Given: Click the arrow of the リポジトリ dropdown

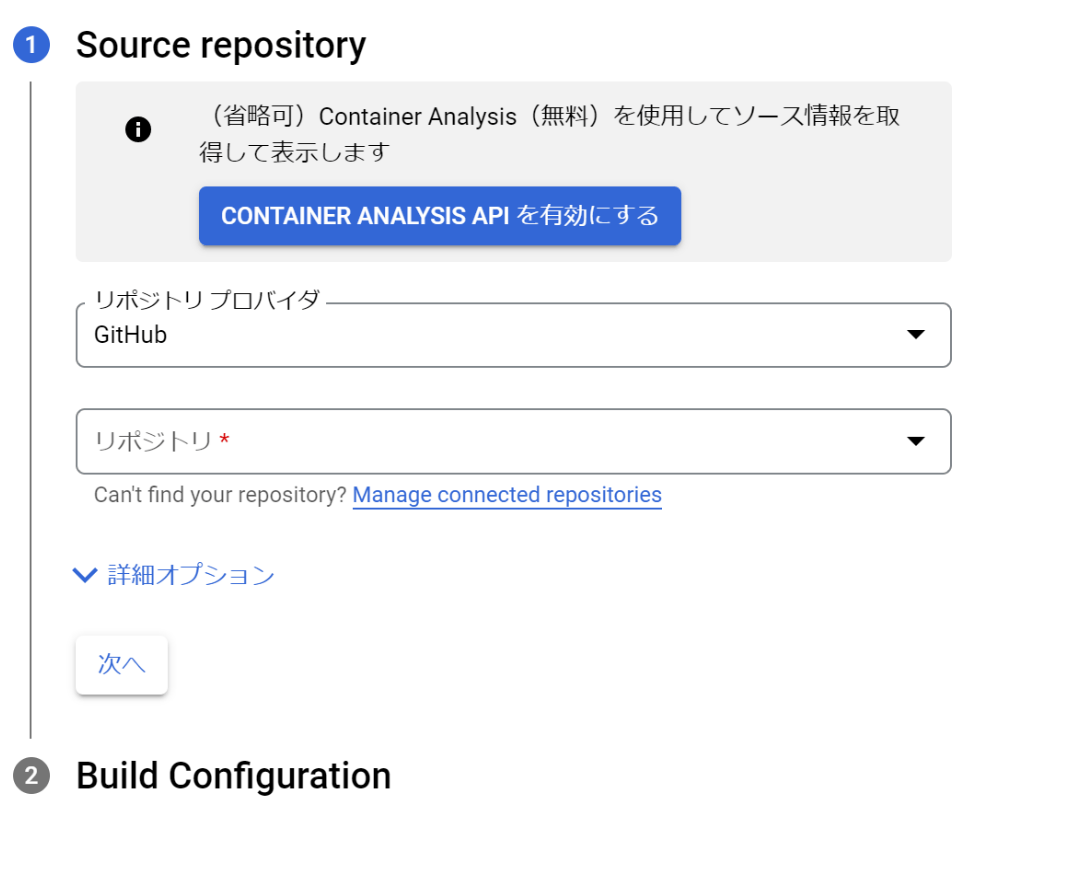Looking at the screenshot, I should [x=915, y=441].
